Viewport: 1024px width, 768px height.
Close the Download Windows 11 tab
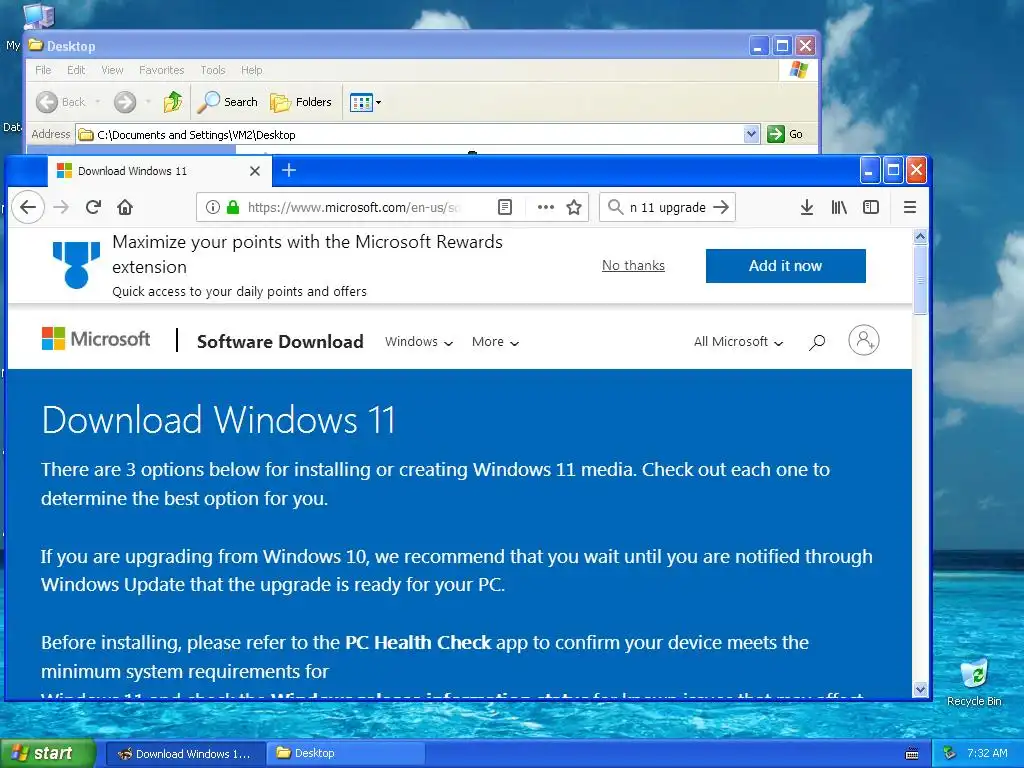[x=255, y=171]
